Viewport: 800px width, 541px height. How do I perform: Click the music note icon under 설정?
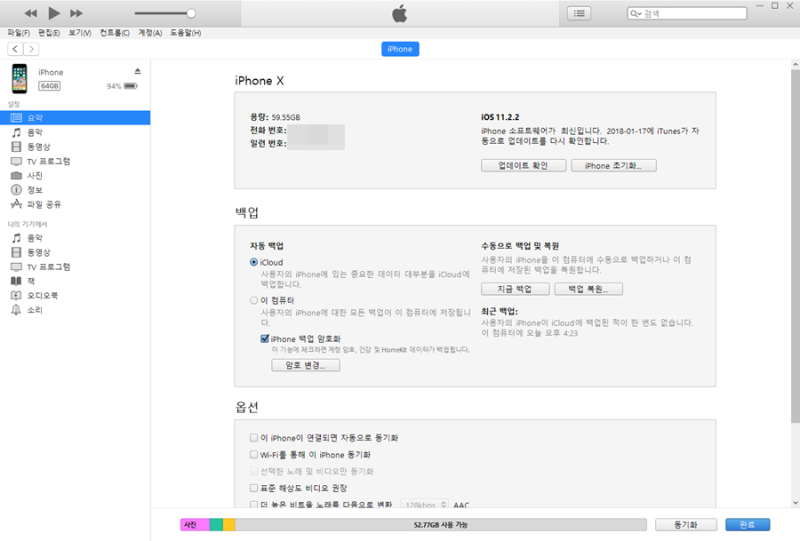click(x=16, y=132)
